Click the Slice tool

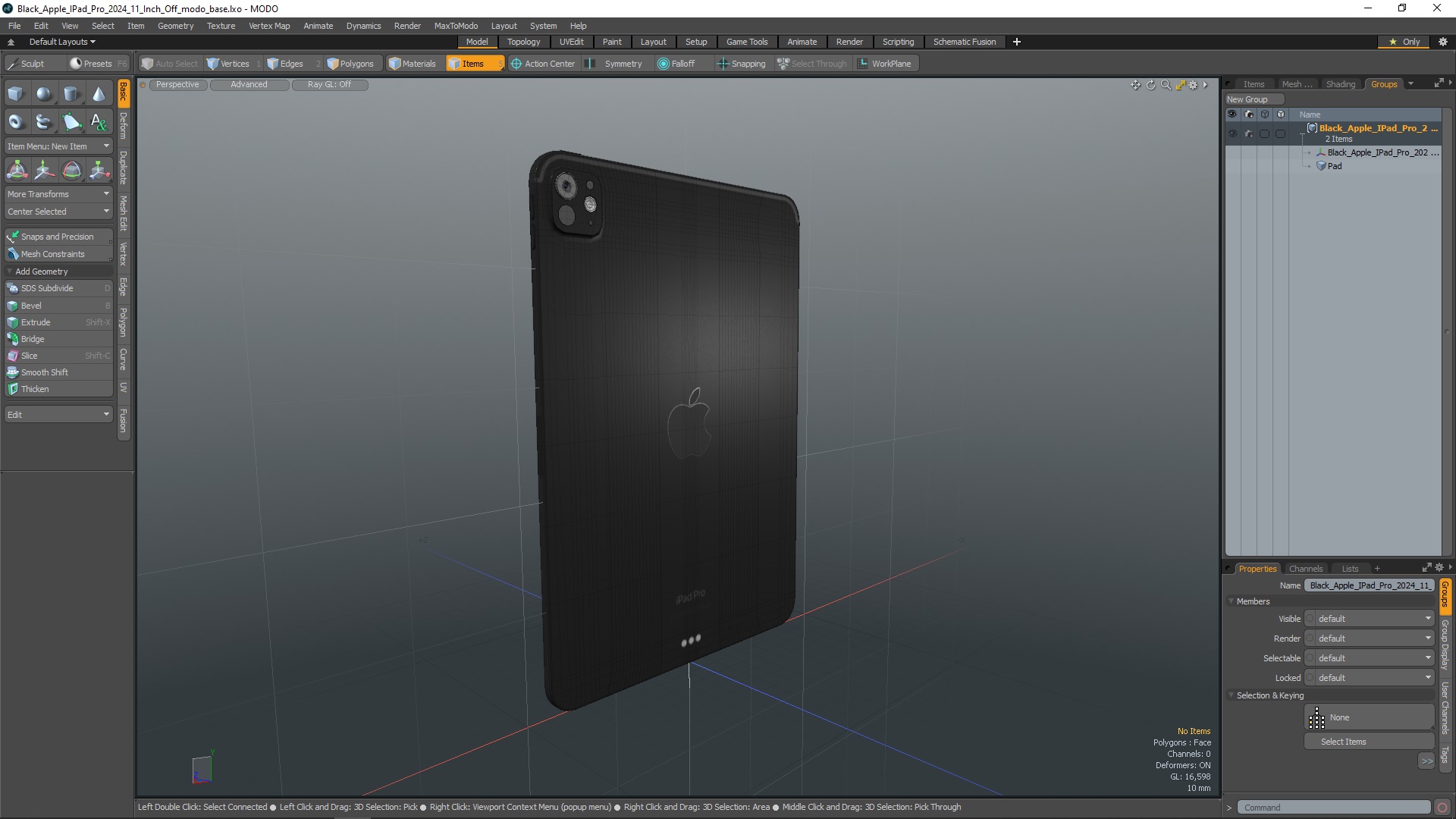point(58,356)
